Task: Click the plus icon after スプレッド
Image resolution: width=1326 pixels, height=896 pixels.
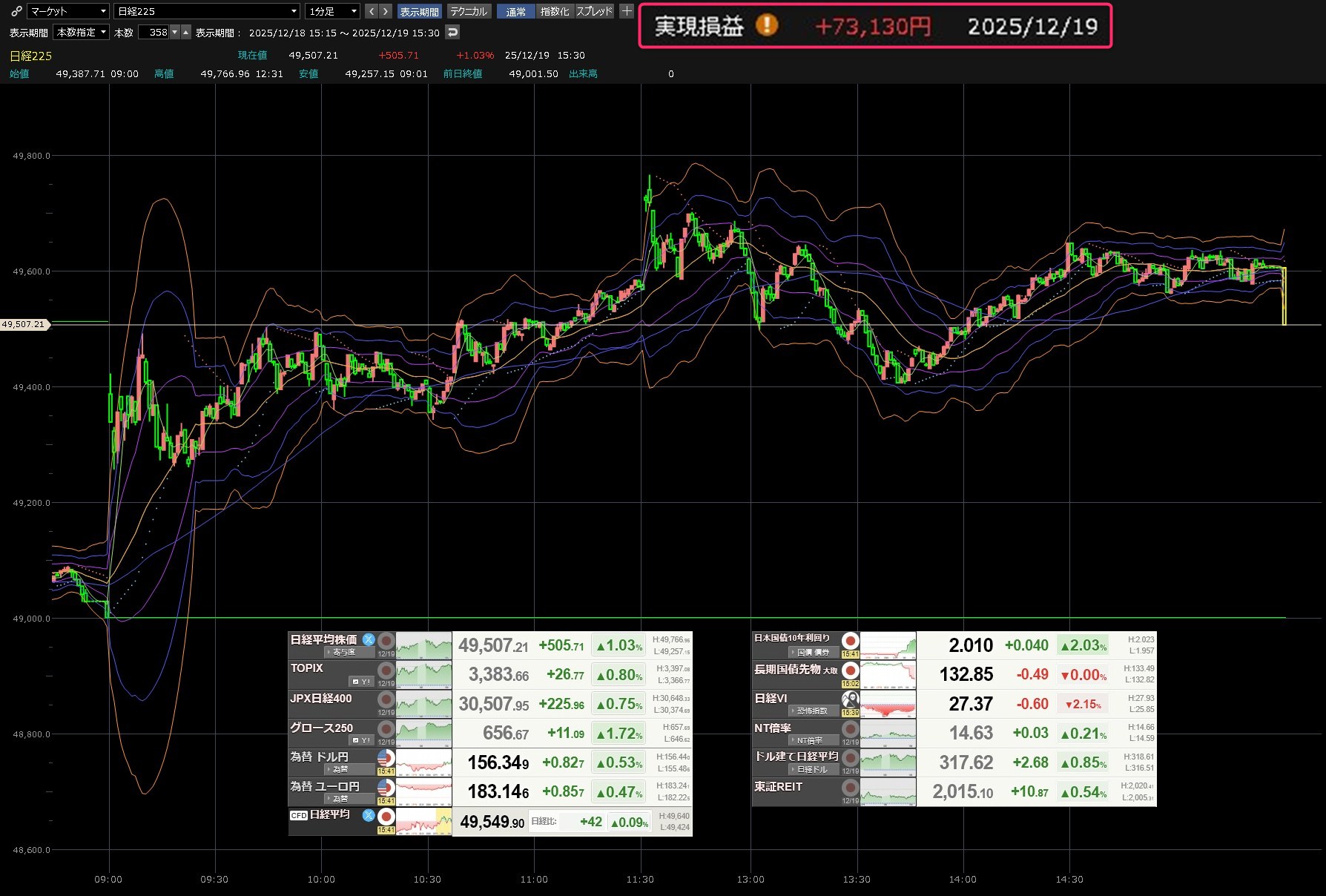Action: click(x=627, y=11)
